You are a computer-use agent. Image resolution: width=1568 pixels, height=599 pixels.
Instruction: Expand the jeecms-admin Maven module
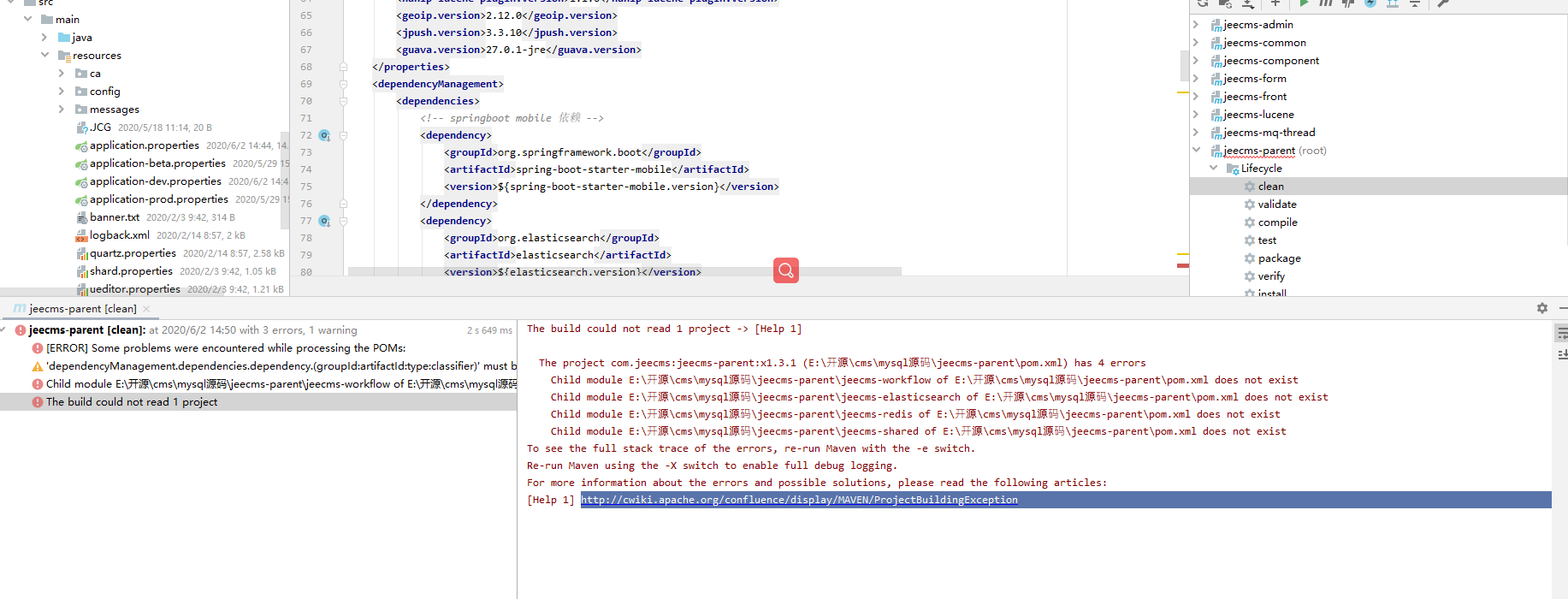click(x=1196, y=25)
